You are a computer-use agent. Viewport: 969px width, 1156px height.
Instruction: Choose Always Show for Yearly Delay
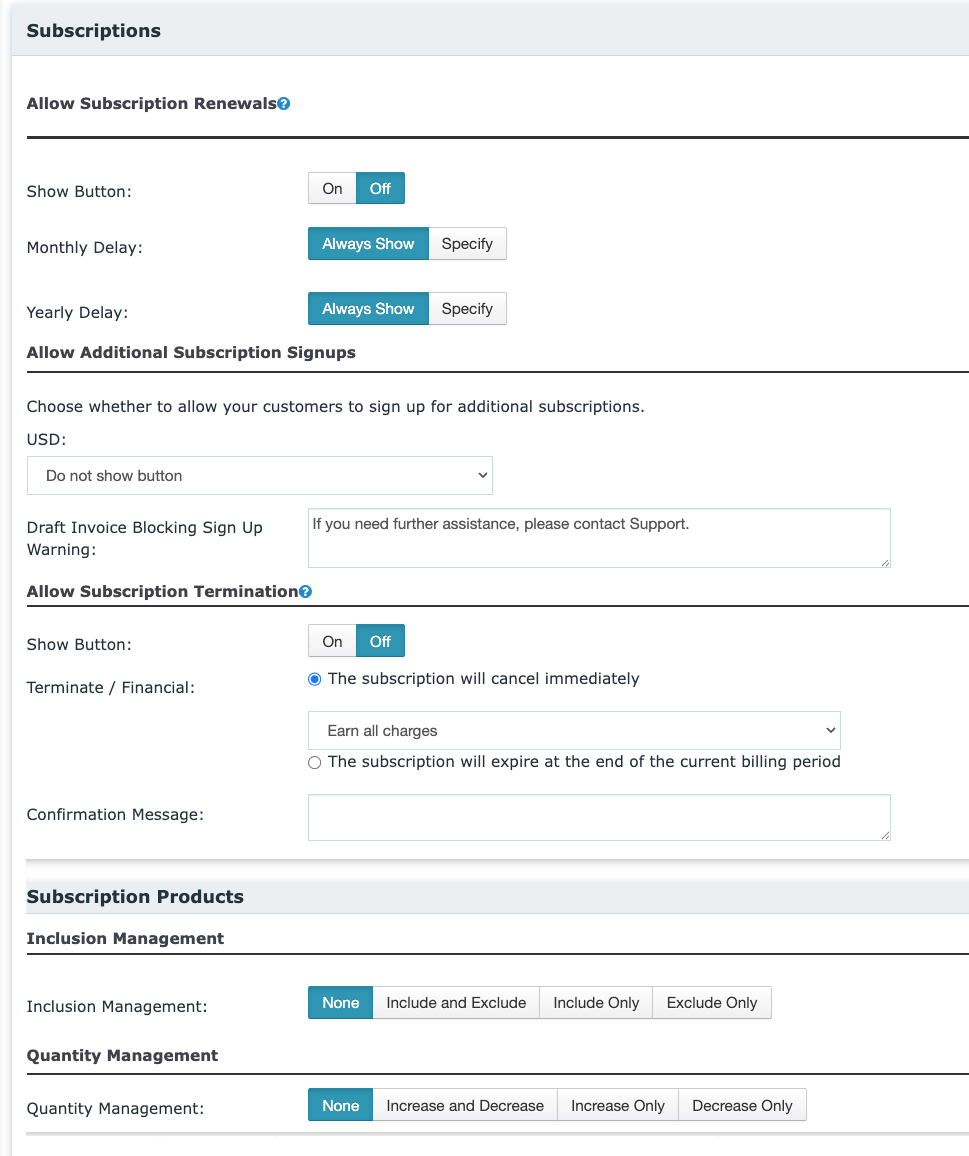pyautogui.click(x=368, y=309)
